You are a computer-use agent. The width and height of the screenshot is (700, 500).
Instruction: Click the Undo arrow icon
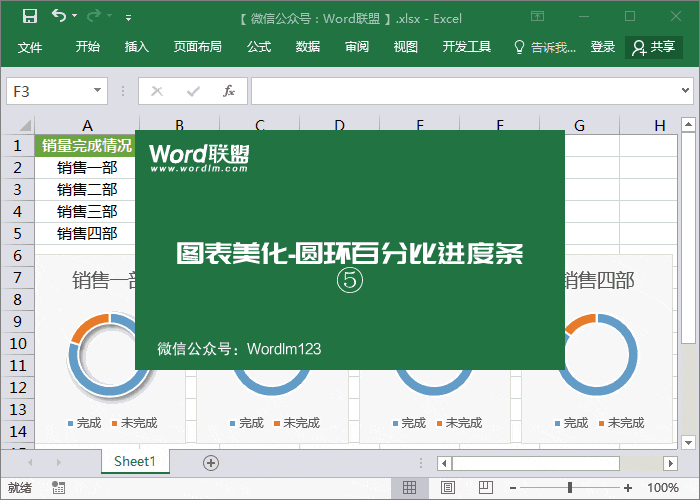(x=59, y=17)
